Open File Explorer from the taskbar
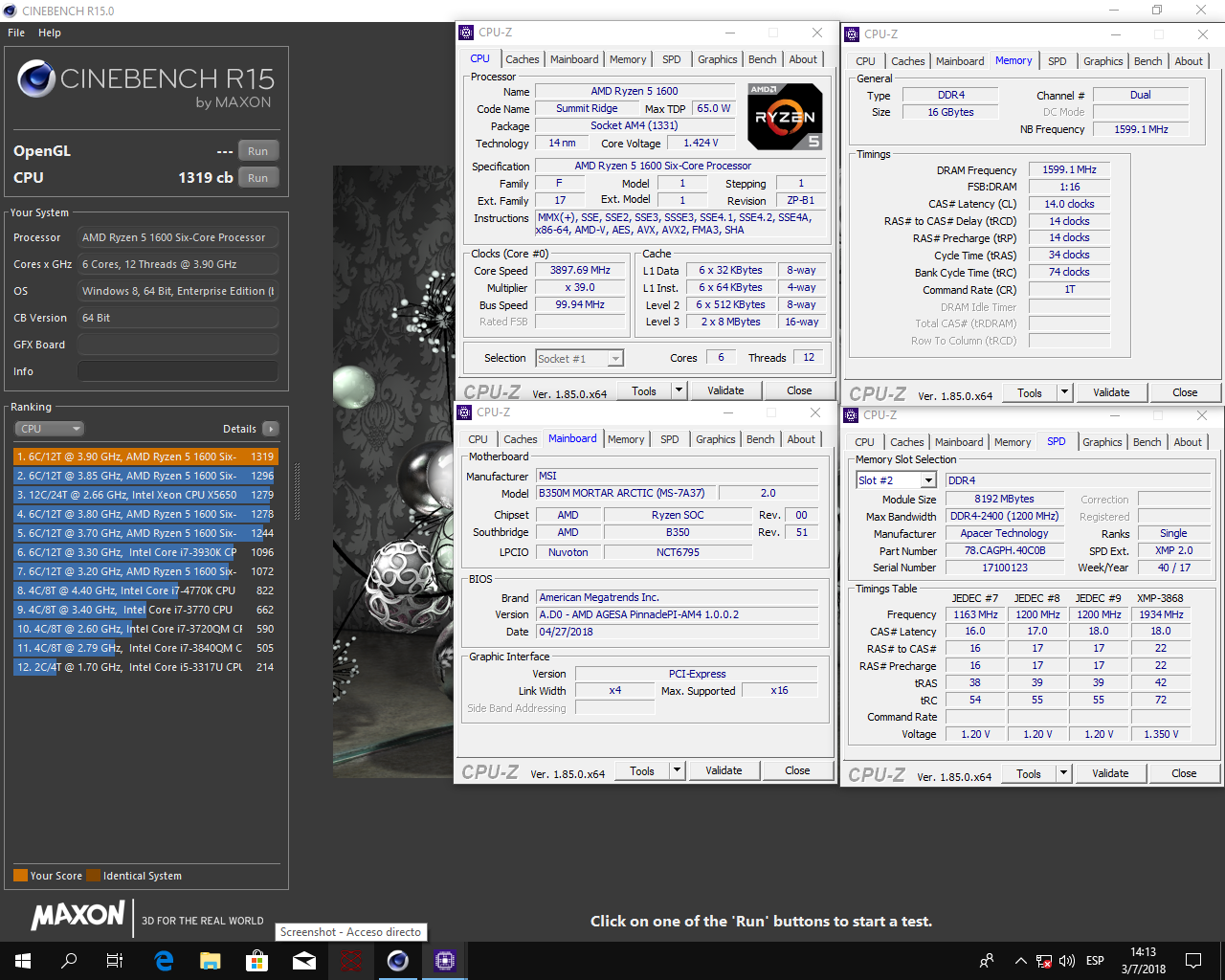Screen dimensions: 1225x980 point(211,961)
